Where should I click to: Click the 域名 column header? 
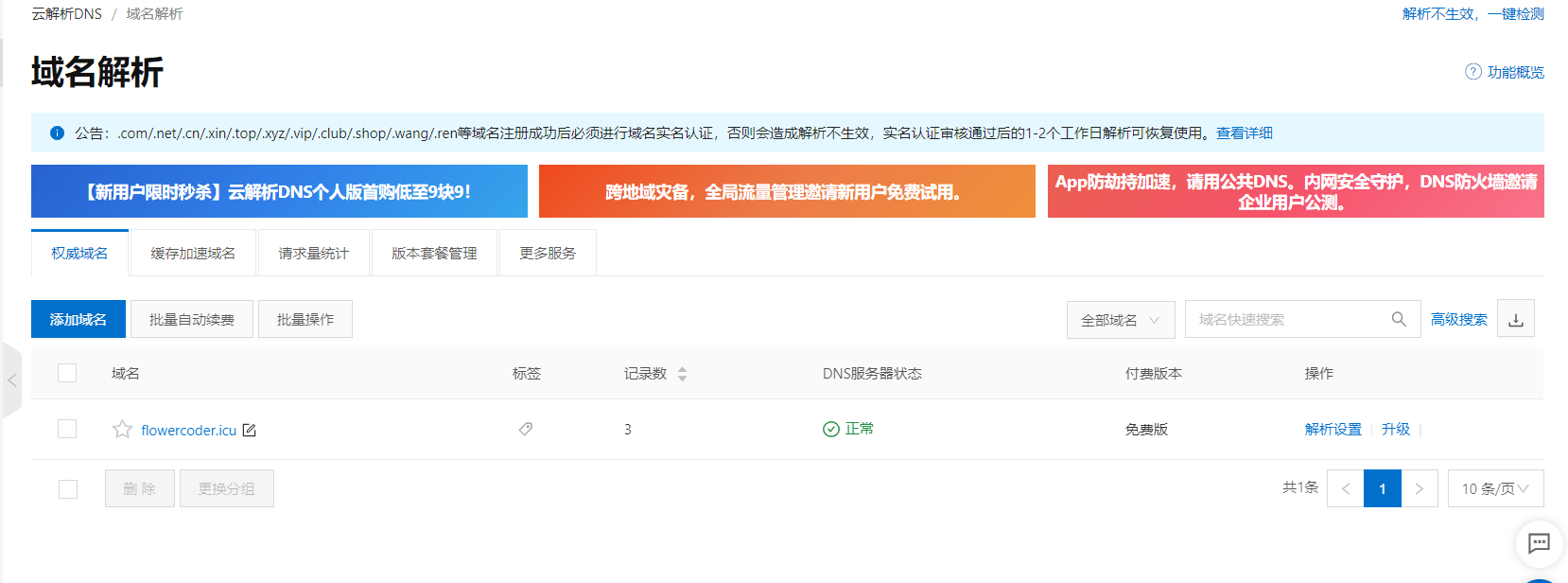point(126,373)
